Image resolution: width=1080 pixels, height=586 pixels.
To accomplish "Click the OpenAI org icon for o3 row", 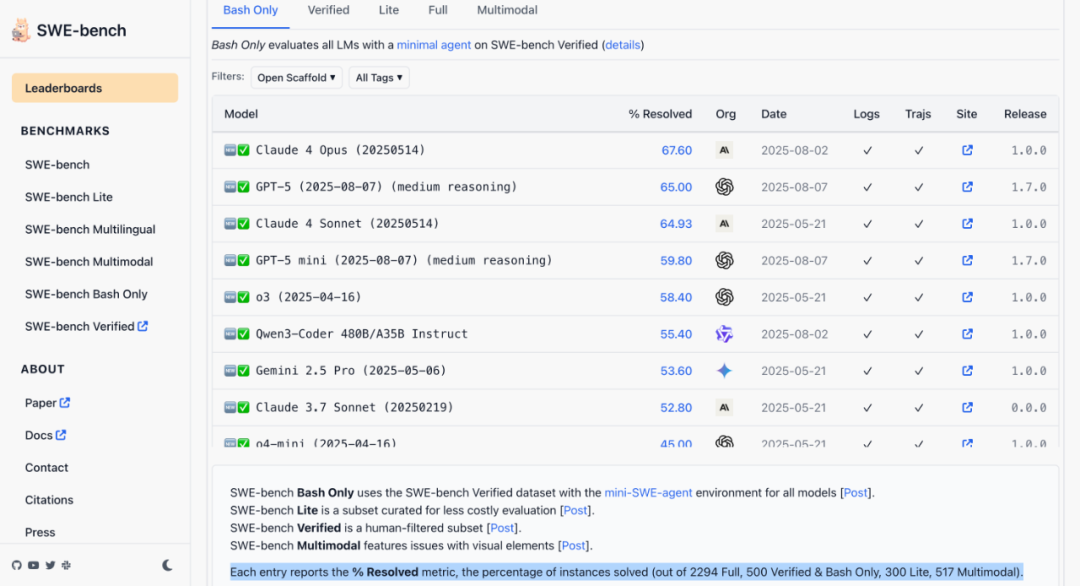I will [725, 297].
